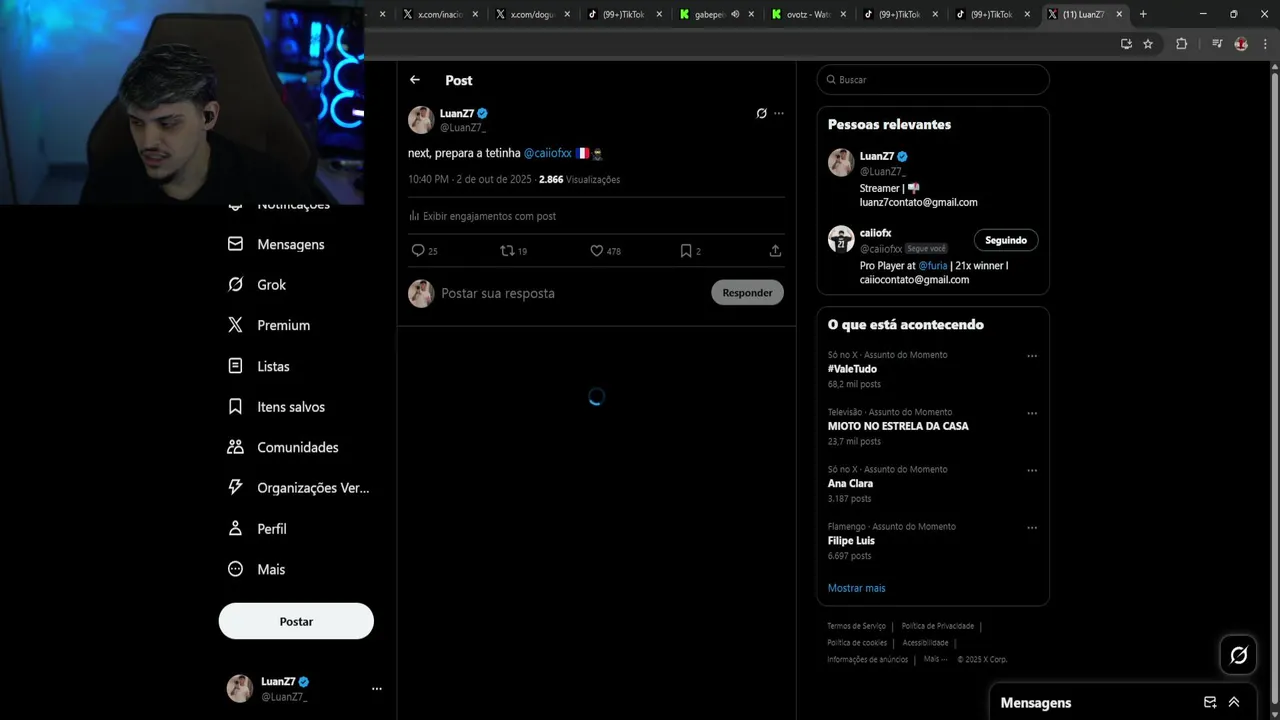Open Premium in the sidebar

(x=269, y=325)
